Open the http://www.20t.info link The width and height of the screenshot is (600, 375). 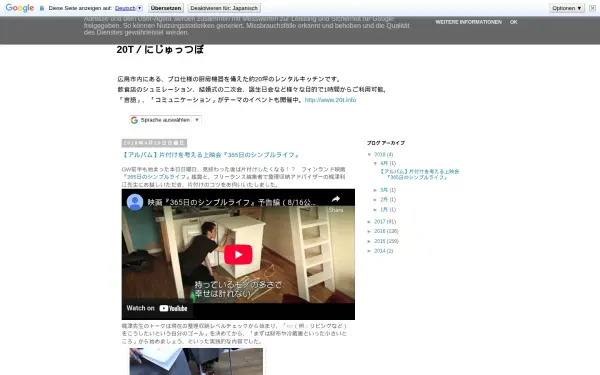tap(330, 100)
